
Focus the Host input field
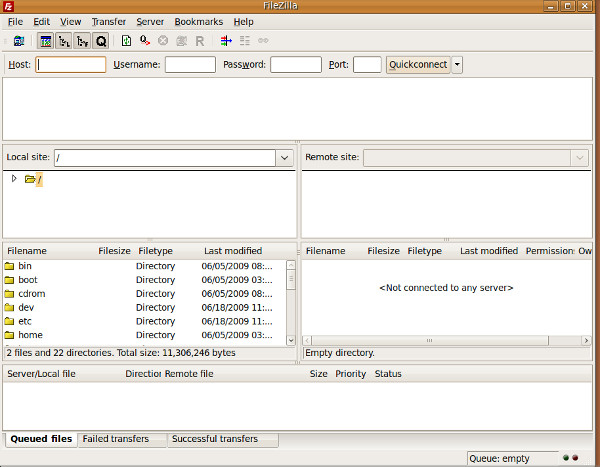coord(71,65)
